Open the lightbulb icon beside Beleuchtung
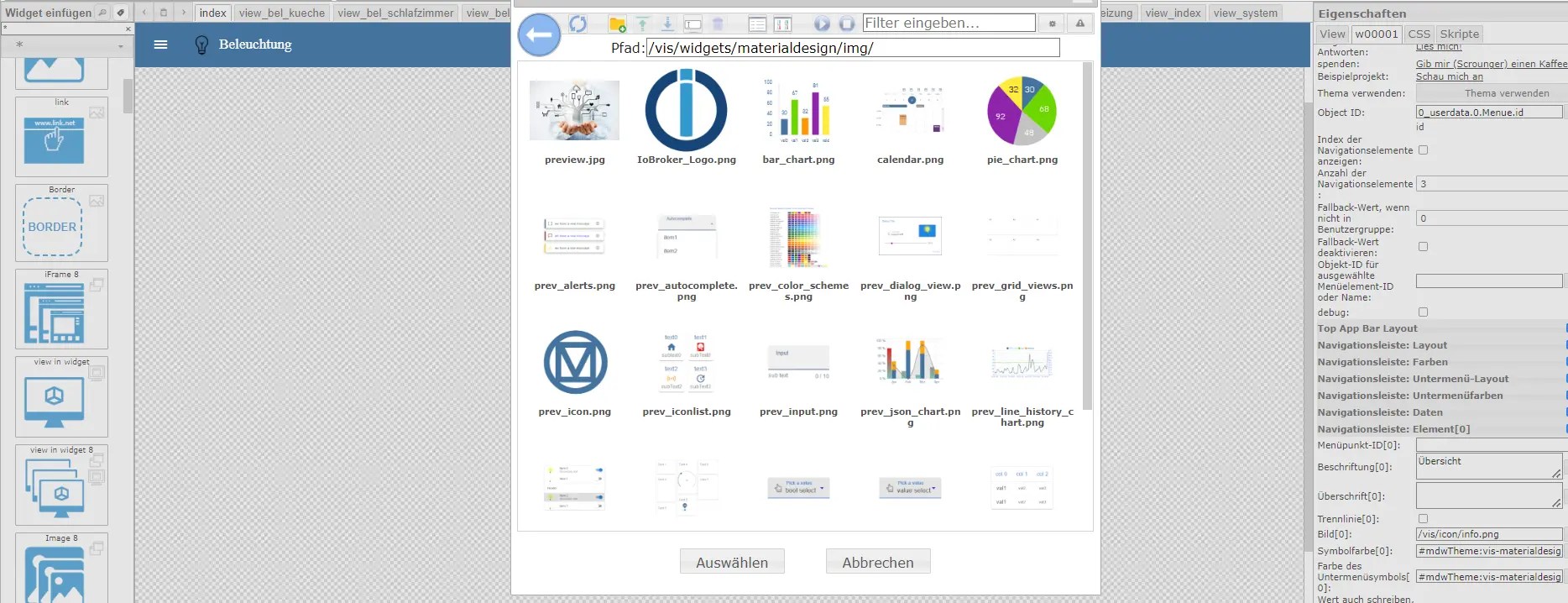 point(201,45)
